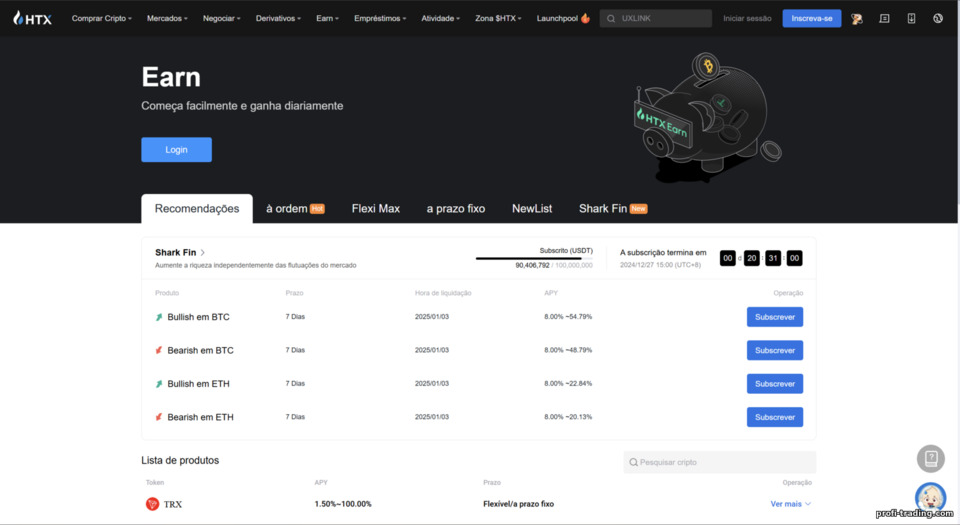Click the Inscreva-se button

coord(811,18)
